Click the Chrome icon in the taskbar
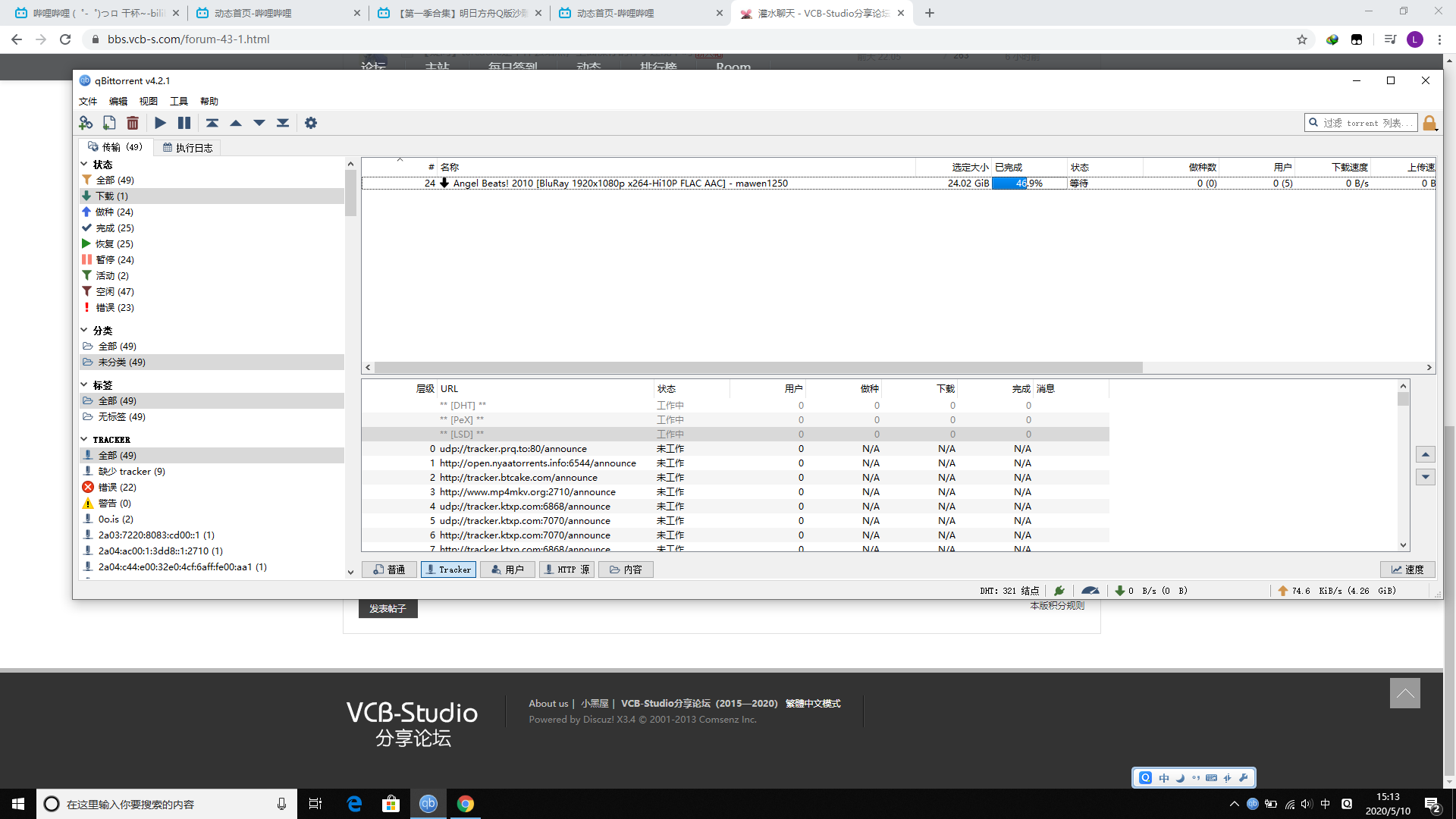1456x819 pixels. (x=466, y=804)
